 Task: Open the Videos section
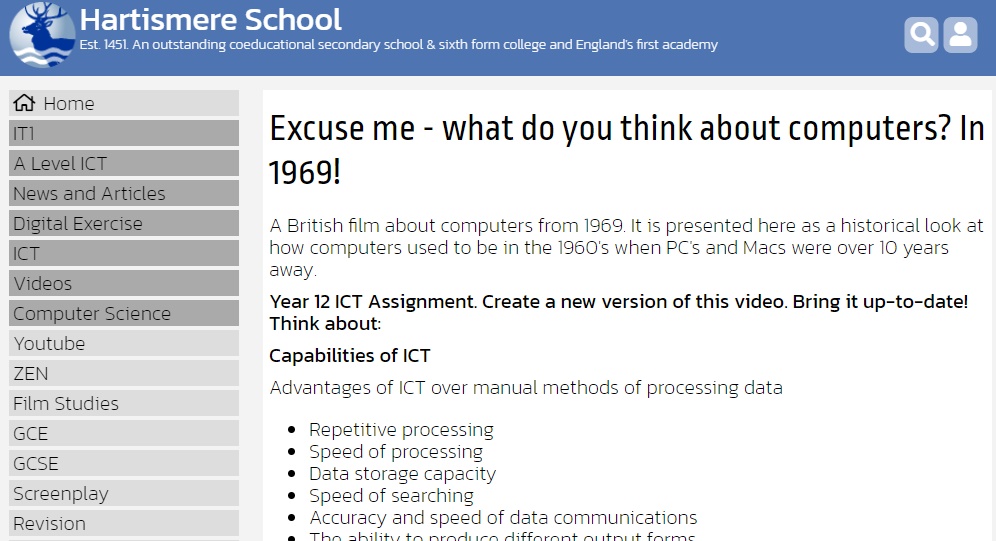[124, 283]
